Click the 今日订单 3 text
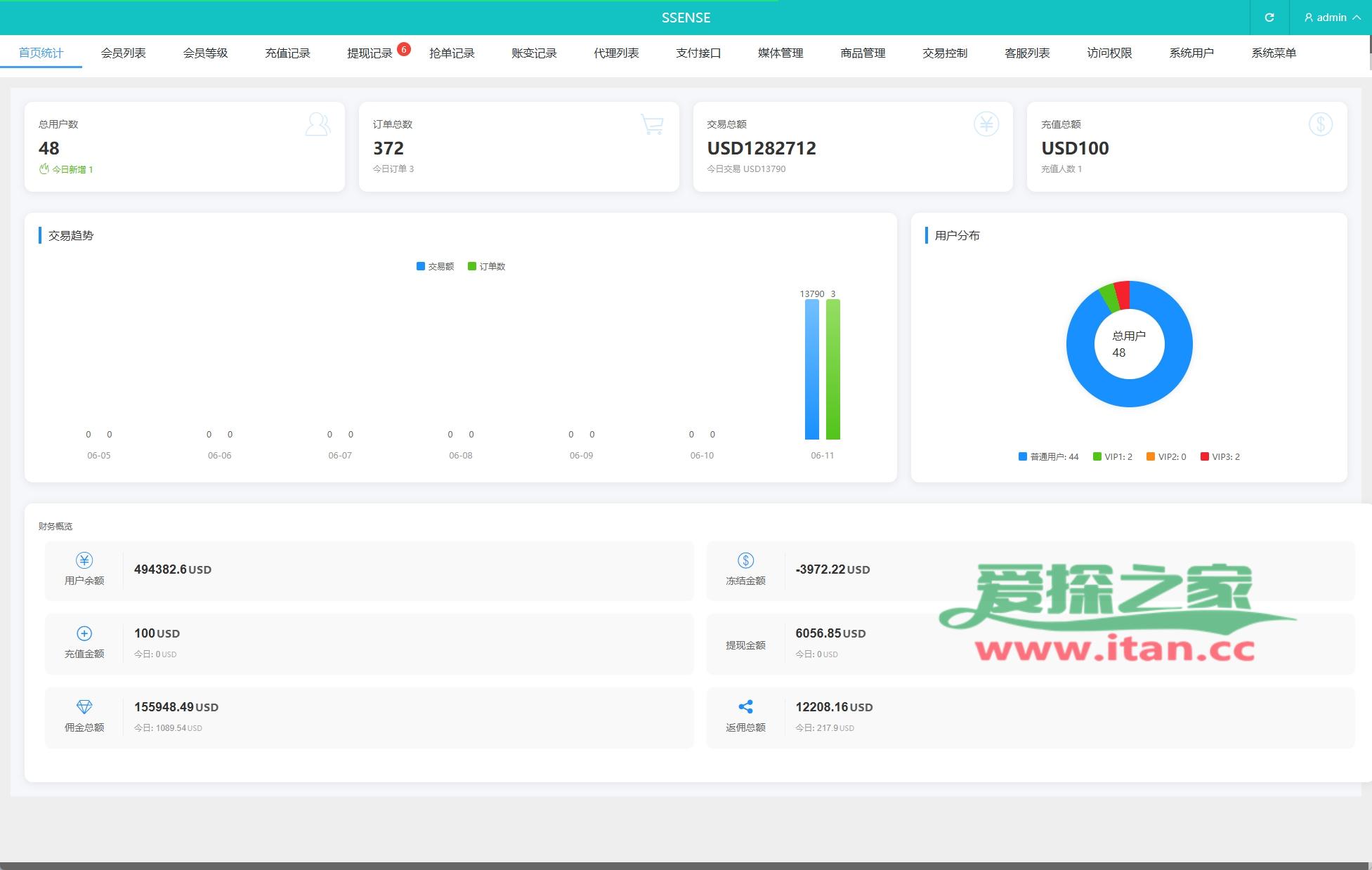 coord(393,169)
